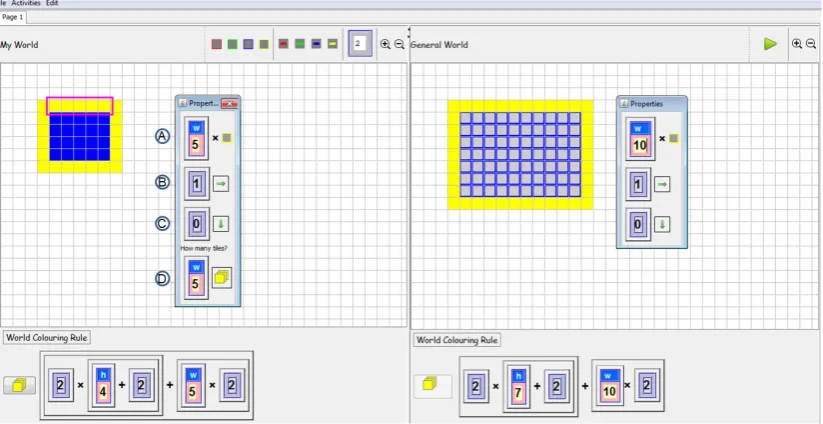Click the move-down value 0 in My World Properties
This screenshot has width=823, height=424.
[x=197, y=224]
